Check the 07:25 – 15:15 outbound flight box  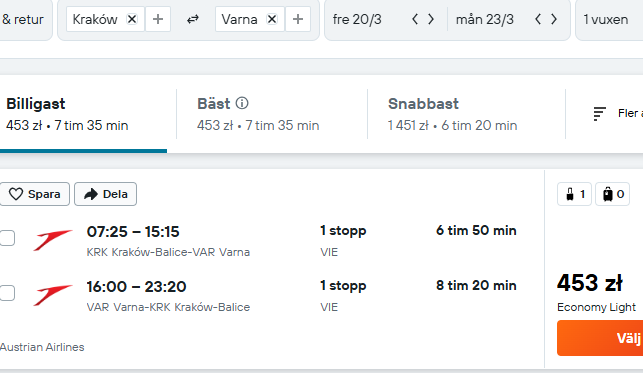click(7, 238)
